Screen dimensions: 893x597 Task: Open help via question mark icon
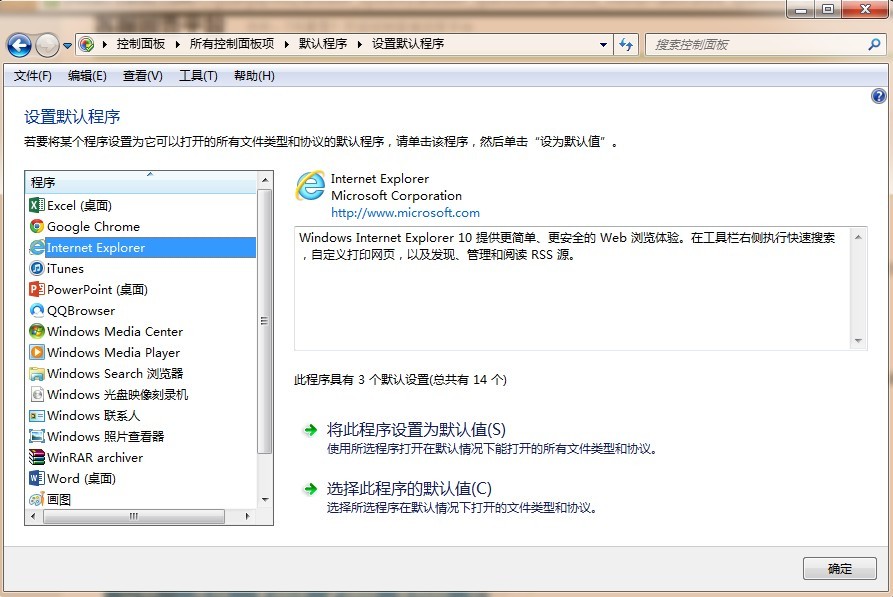point(878,96)
